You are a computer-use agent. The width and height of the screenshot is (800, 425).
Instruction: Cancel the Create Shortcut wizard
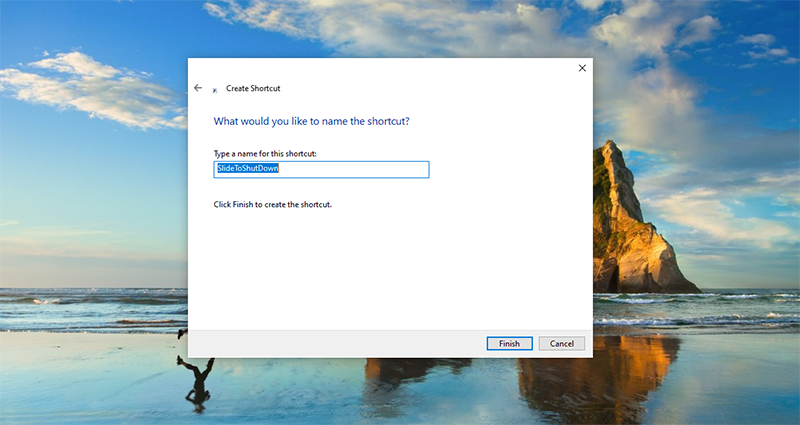pos(562,343)
